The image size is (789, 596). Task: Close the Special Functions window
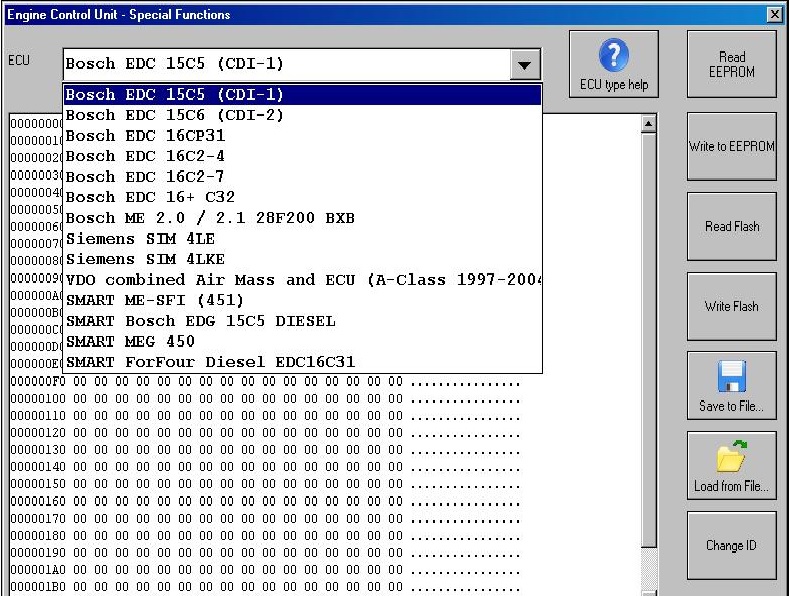[775, 15]
